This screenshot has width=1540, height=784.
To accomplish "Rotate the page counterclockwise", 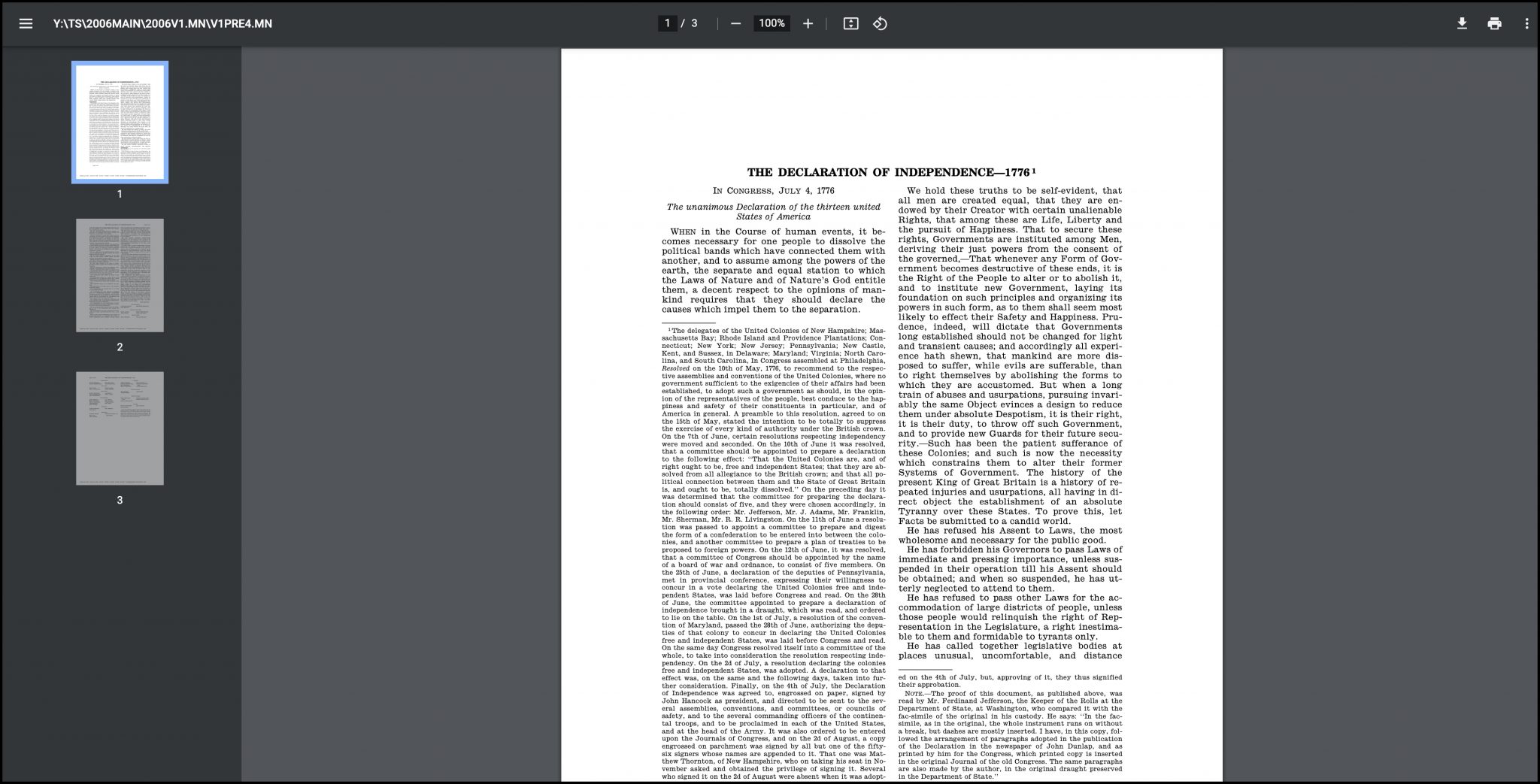I will [880, 23].
